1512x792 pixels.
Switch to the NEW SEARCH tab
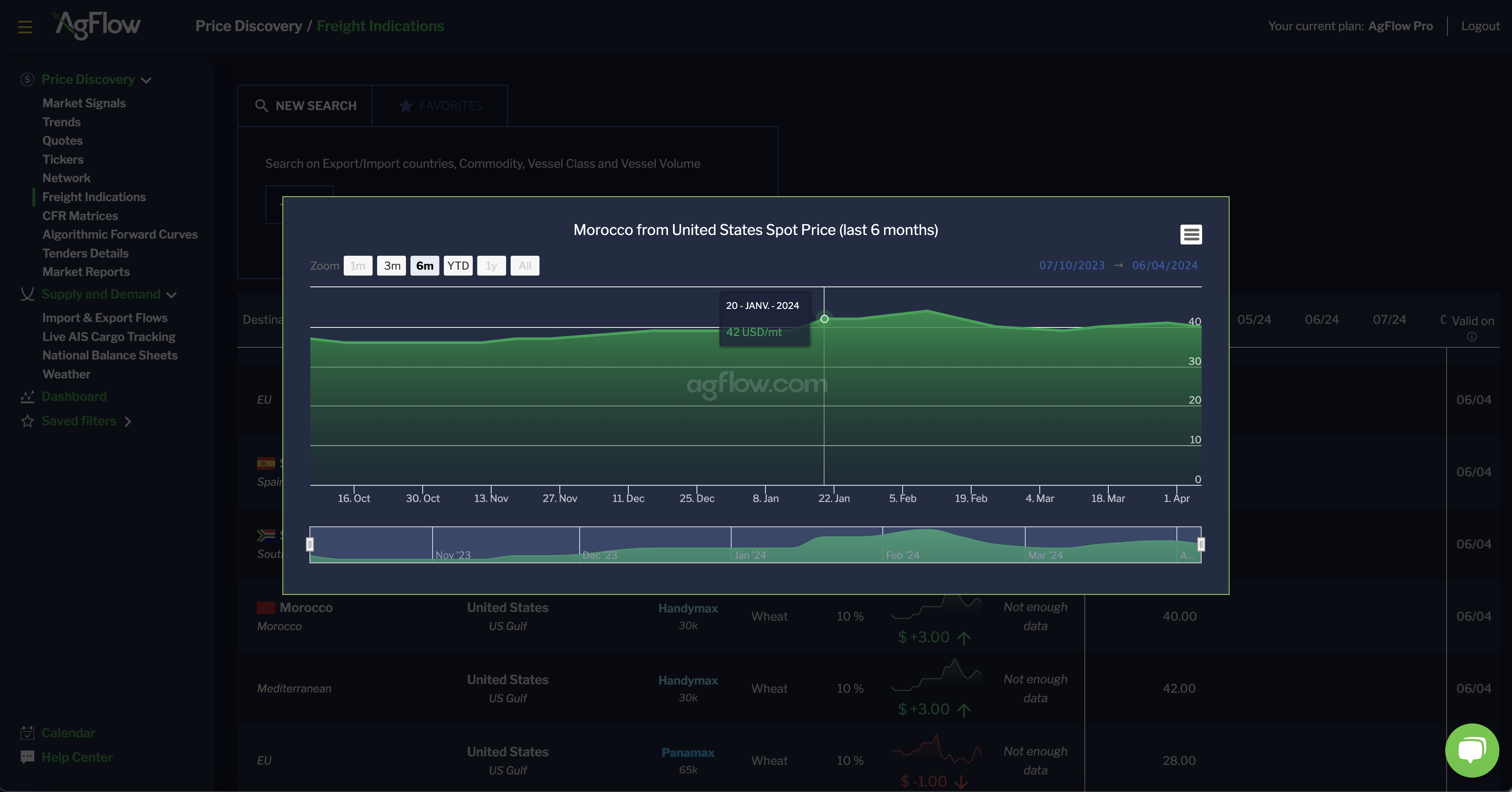tap(304, 106)
